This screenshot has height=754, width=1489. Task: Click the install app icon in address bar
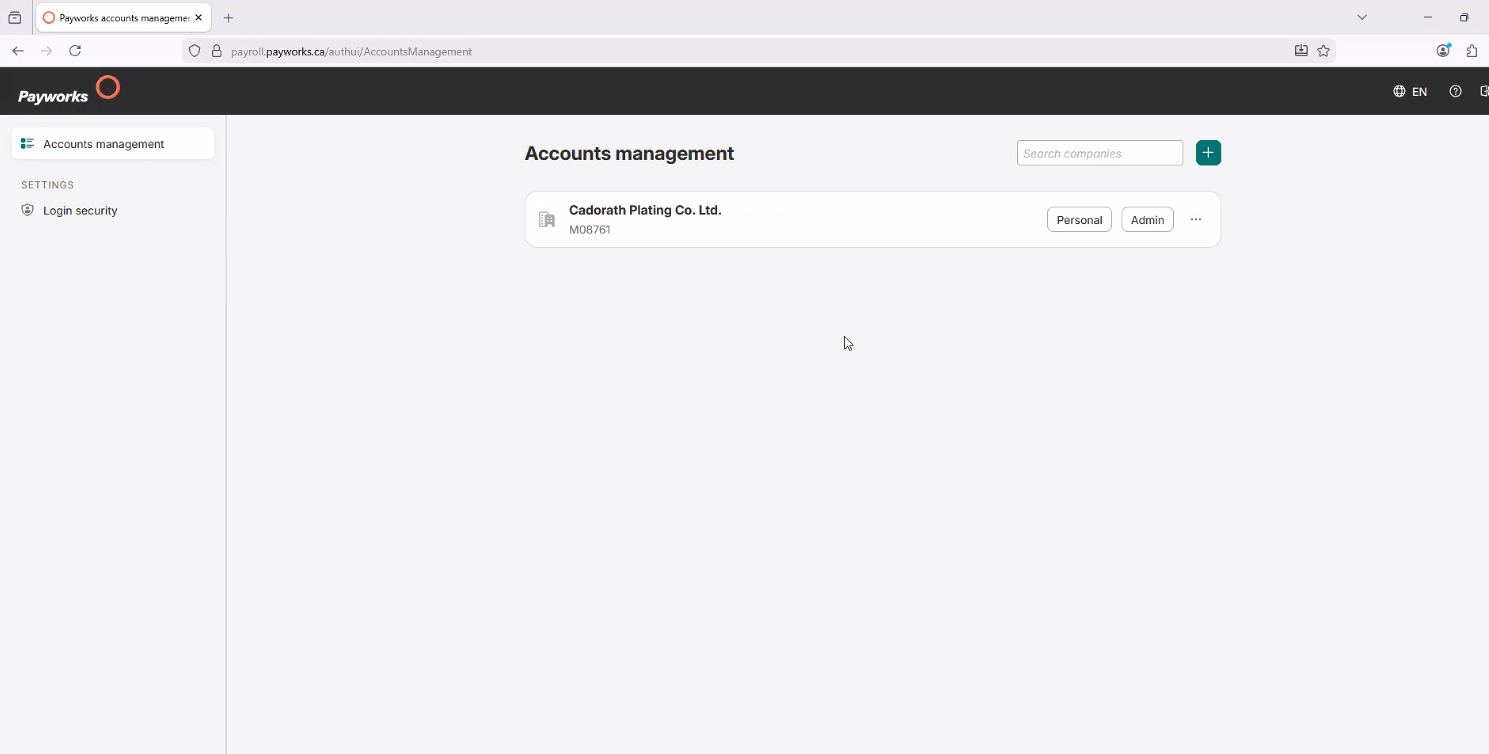(x=1301, y=51)
